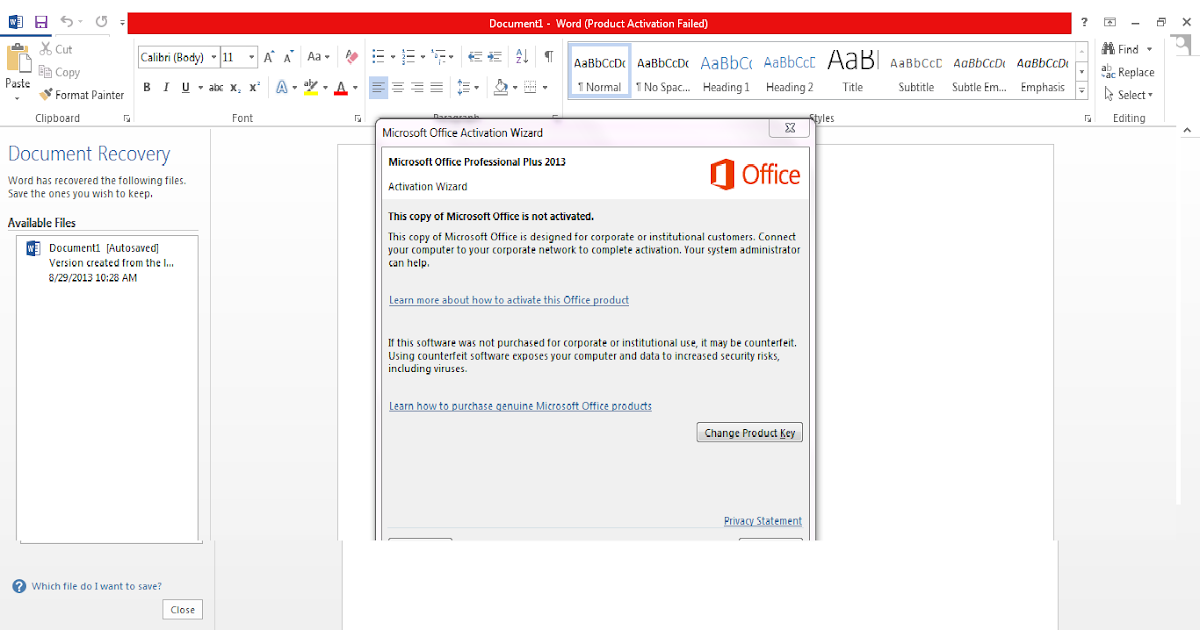Open Learn more about activating Office link
Screen dimensions: 1200x630
[509, 300]
